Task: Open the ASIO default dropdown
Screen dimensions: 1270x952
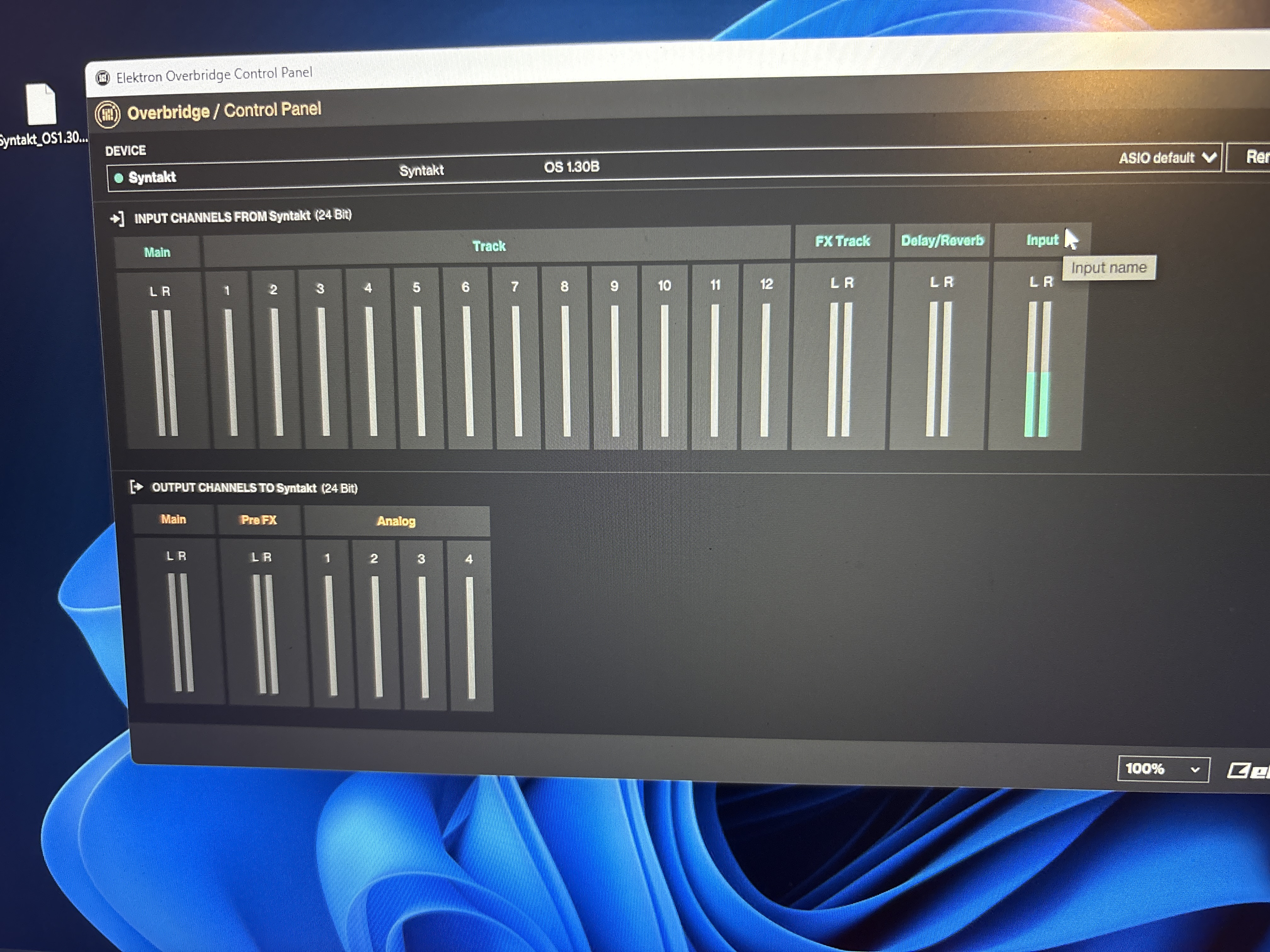Action: [x=1168, y=157]
